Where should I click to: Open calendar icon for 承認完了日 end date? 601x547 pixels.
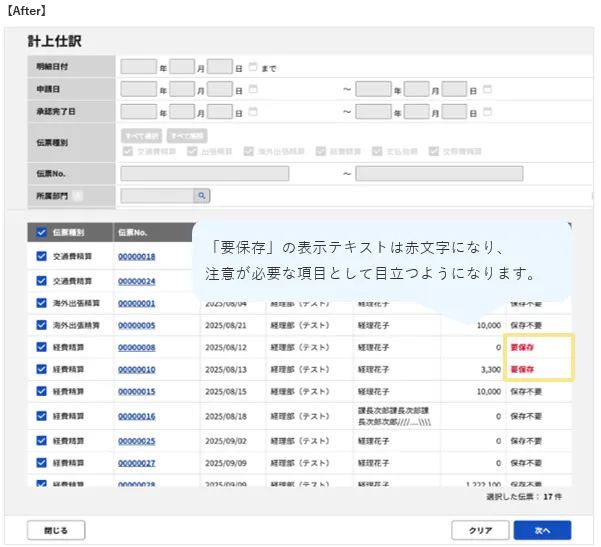[487, 111]
